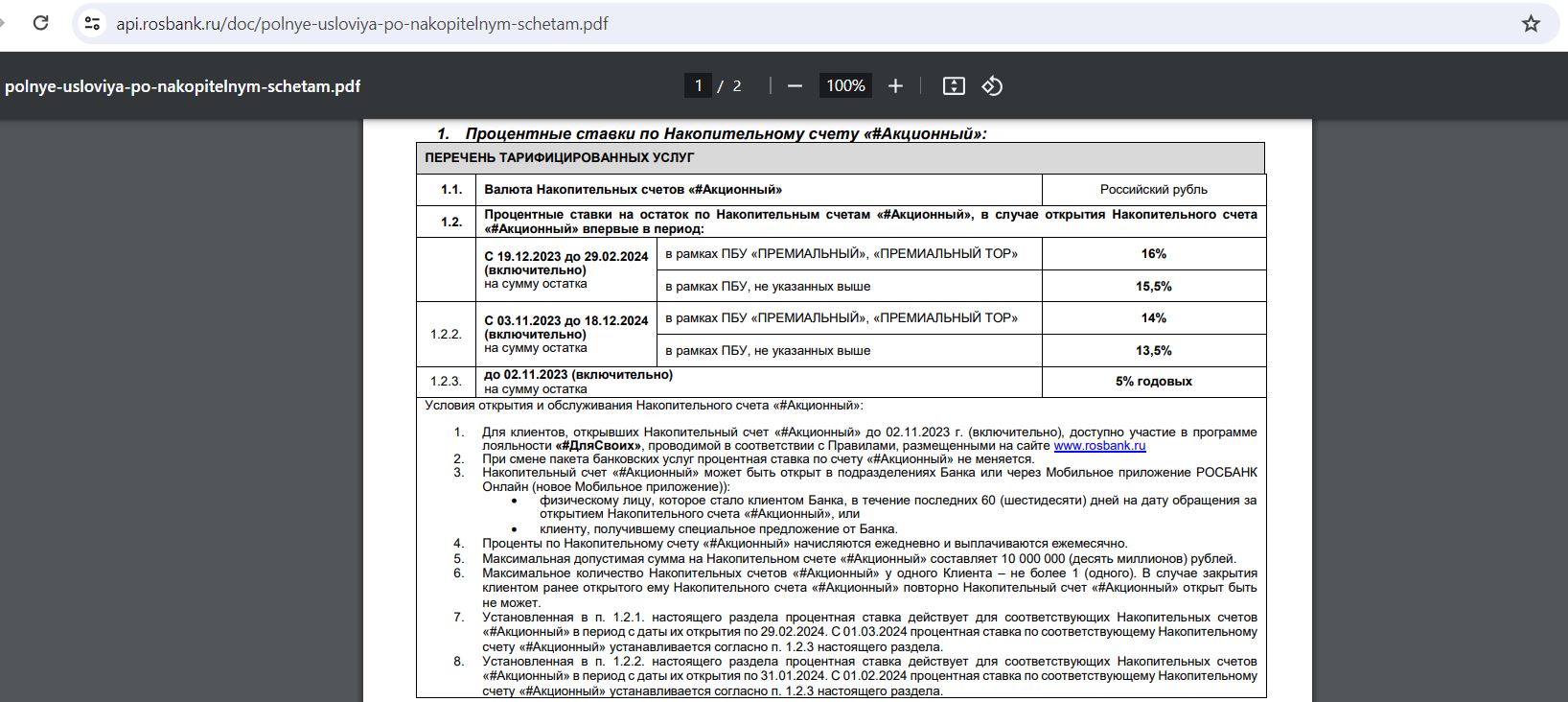Click the 100% zoom level field
The height and width of the screenshot is (702, 1568).
pos(845,85)
